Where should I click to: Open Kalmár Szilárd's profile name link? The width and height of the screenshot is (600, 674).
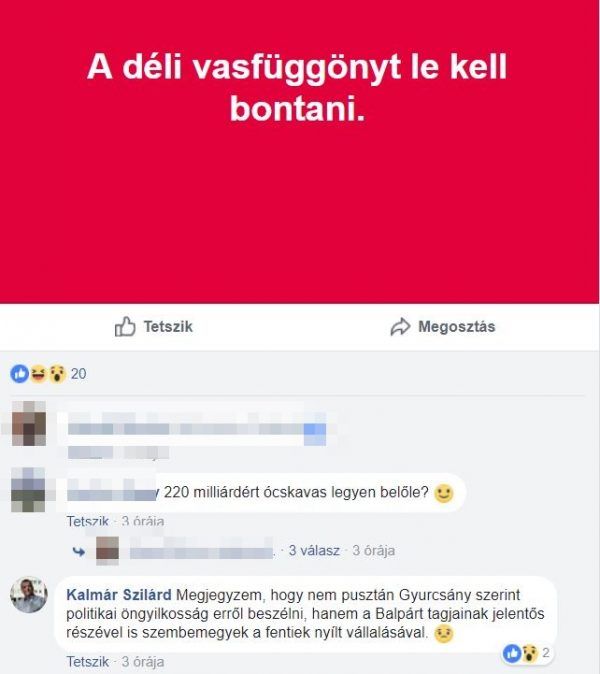tap(119, 595)
